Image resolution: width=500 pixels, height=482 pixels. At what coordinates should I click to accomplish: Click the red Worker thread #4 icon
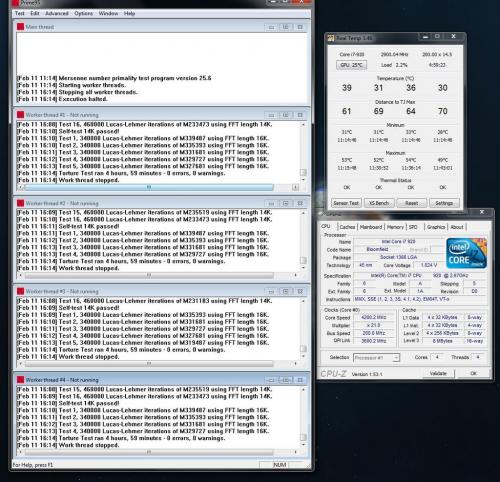(20, 380)
